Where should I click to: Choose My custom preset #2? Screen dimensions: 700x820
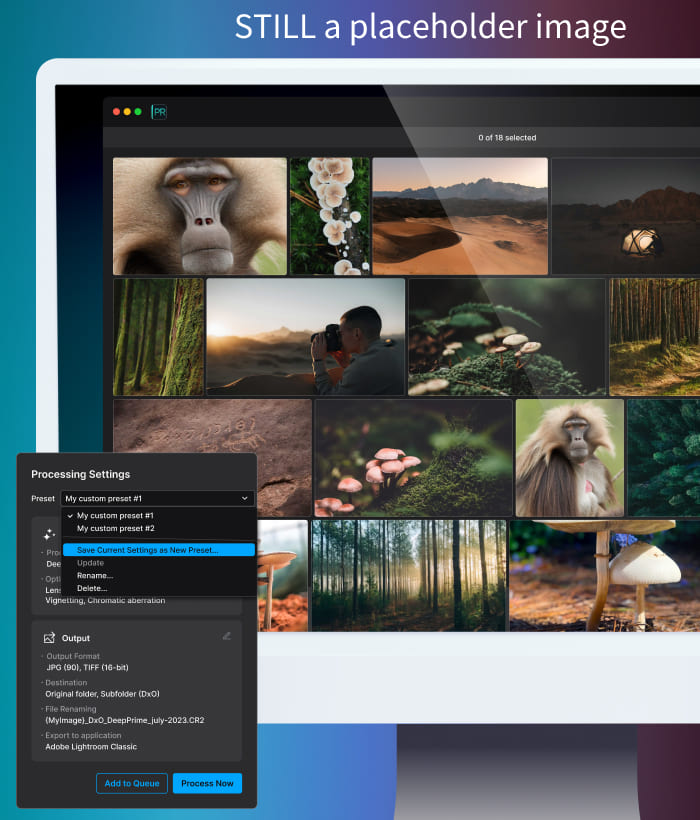click(115, 528)
